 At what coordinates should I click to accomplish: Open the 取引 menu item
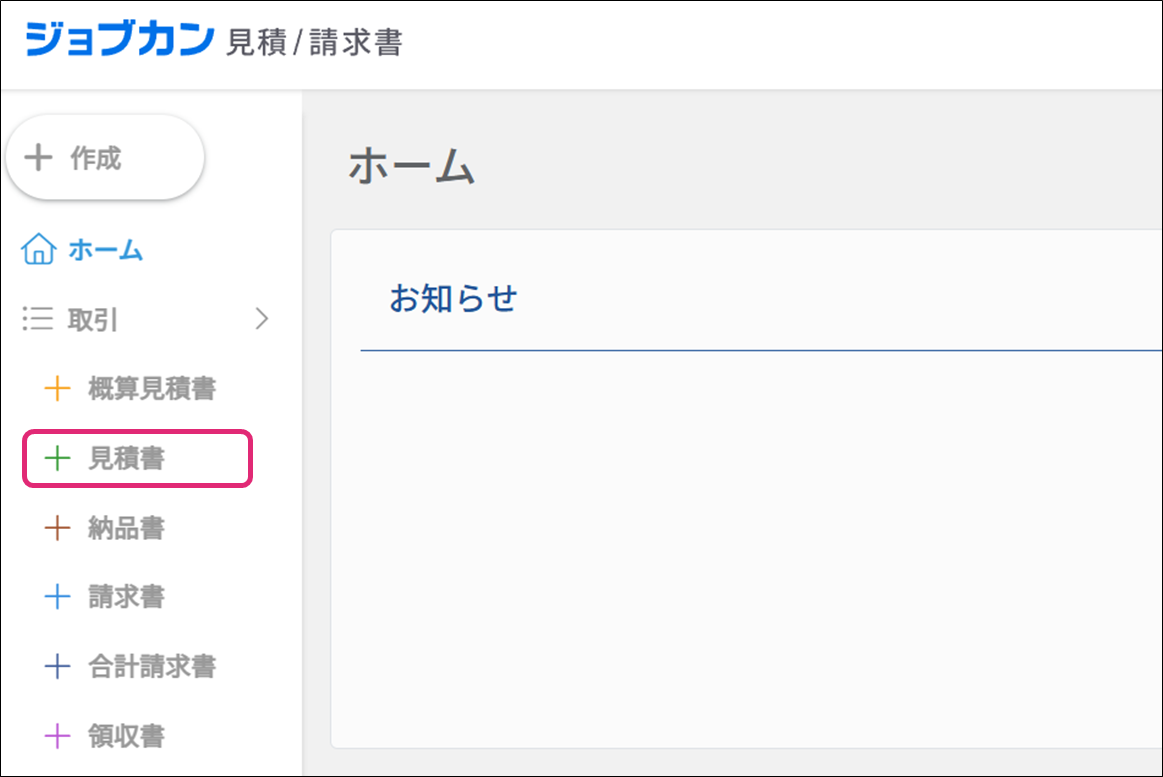(93, 320)
